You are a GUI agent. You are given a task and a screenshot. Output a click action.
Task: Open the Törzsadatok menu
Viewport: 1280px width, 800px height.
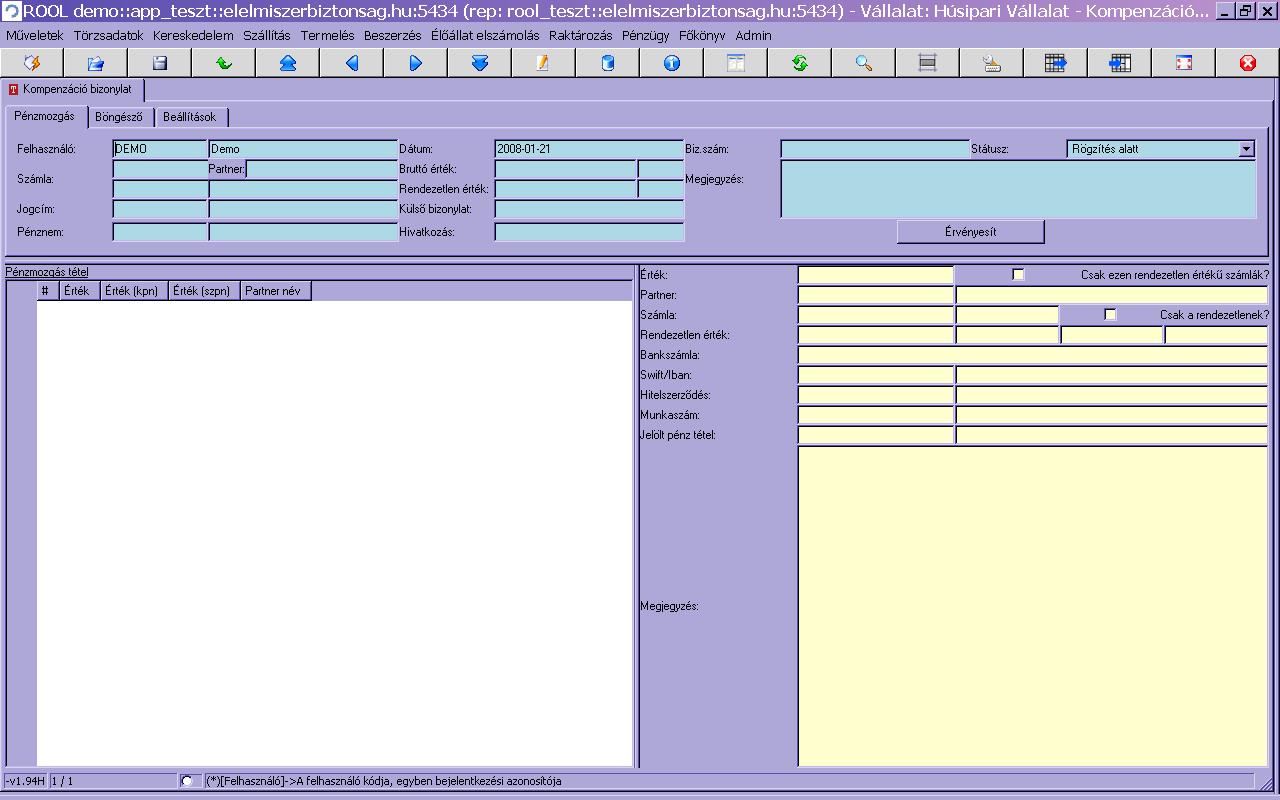coord(108,35)
